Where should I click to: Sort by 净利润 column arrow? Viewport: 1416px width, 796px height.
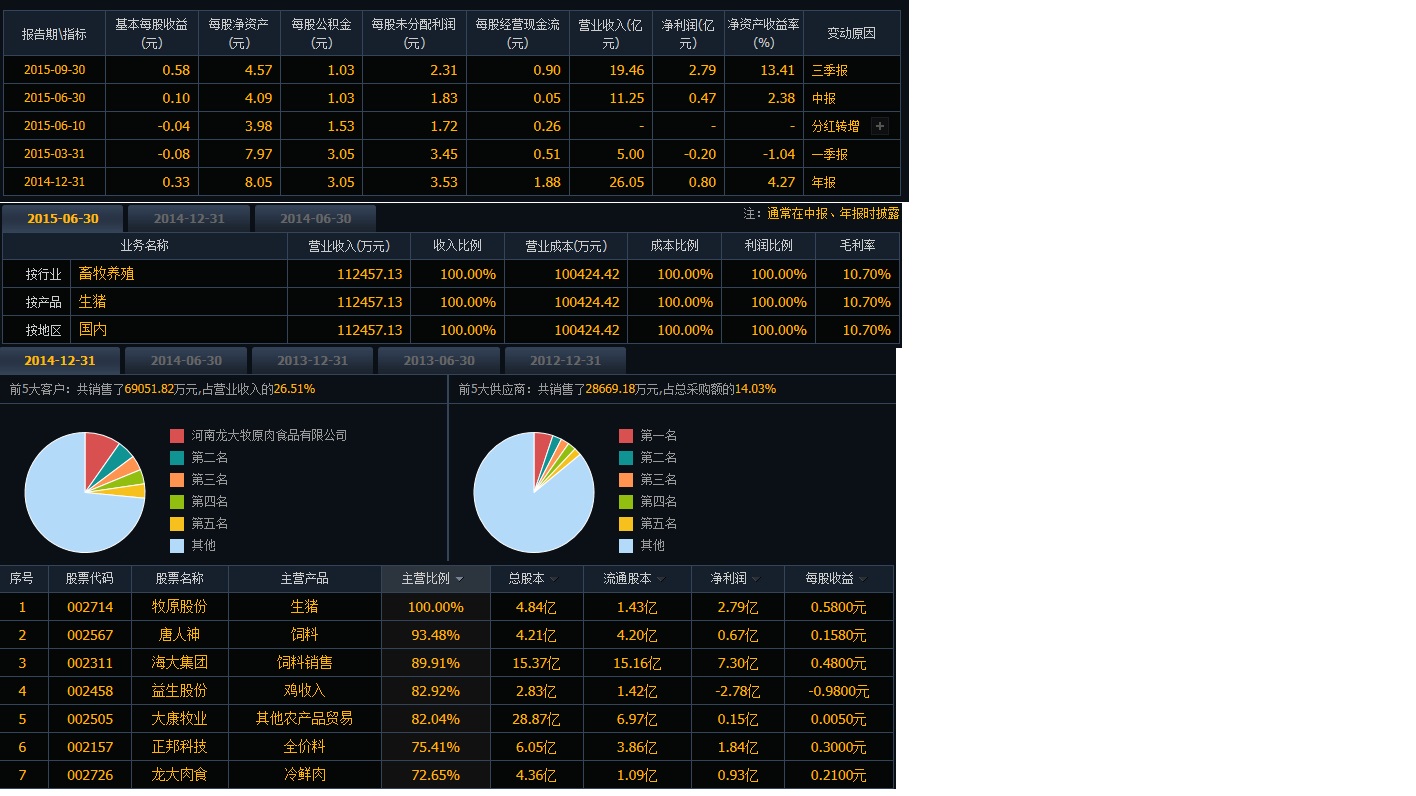point(755,579)
